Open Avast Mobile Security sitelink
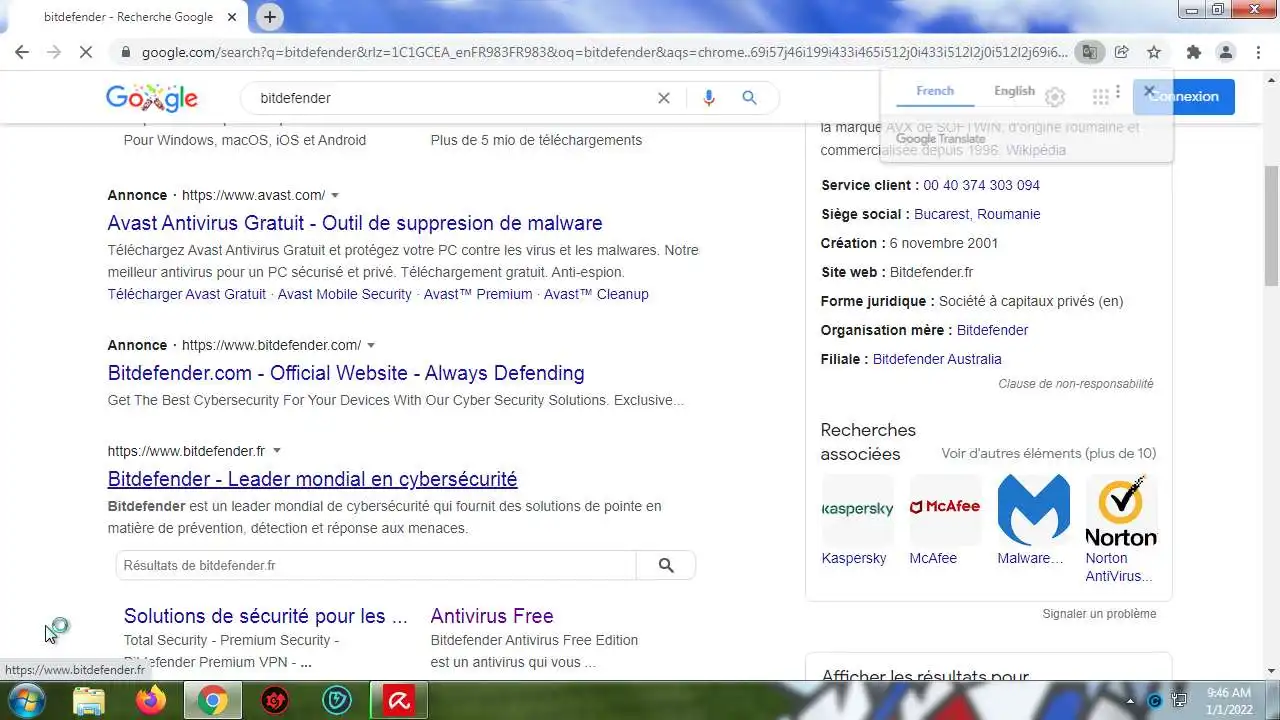 pyautogui.click(x=344, y=294)
